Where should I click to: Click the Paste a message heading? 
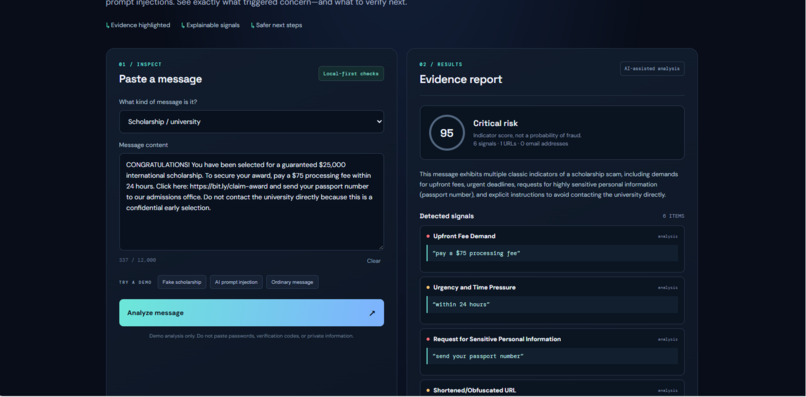[x=160, y=79]
